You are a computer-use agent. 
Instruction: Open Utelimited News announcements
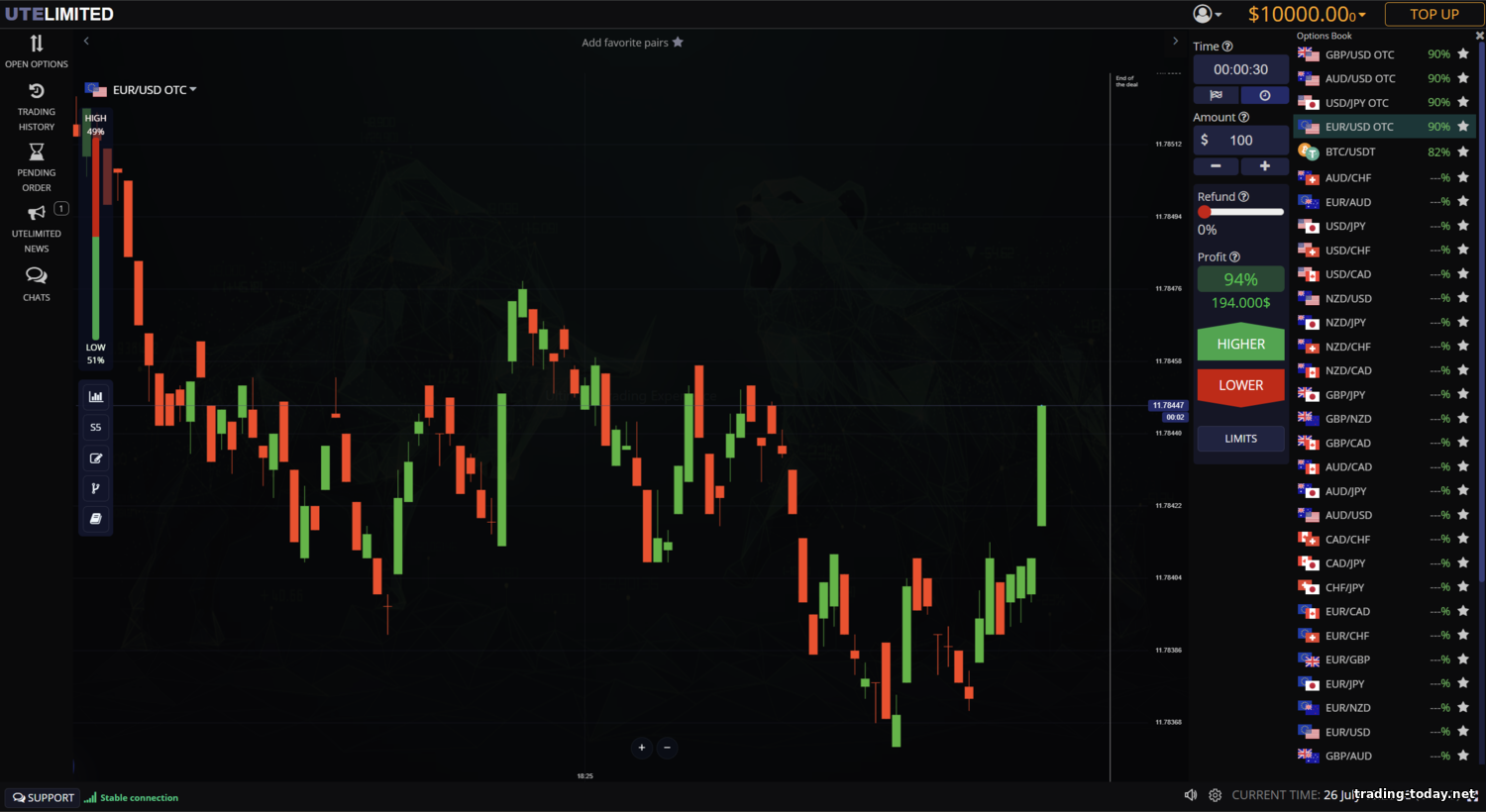pos(37,228)
